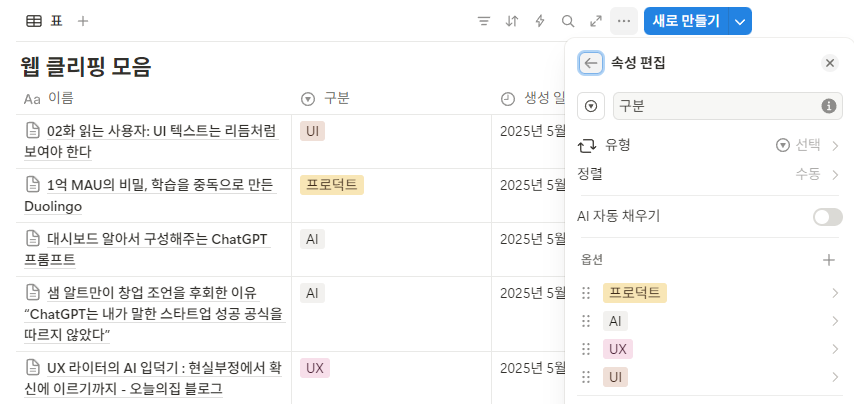Screen dimensions: 854x404
Task: Open the sort arrows icon
Action: click(511, 21)
